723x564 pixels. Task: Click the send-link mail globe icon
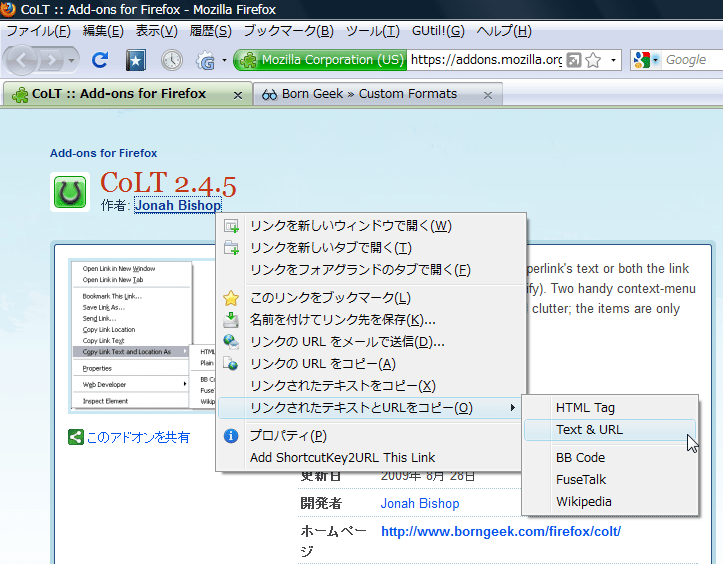(231, 342)
